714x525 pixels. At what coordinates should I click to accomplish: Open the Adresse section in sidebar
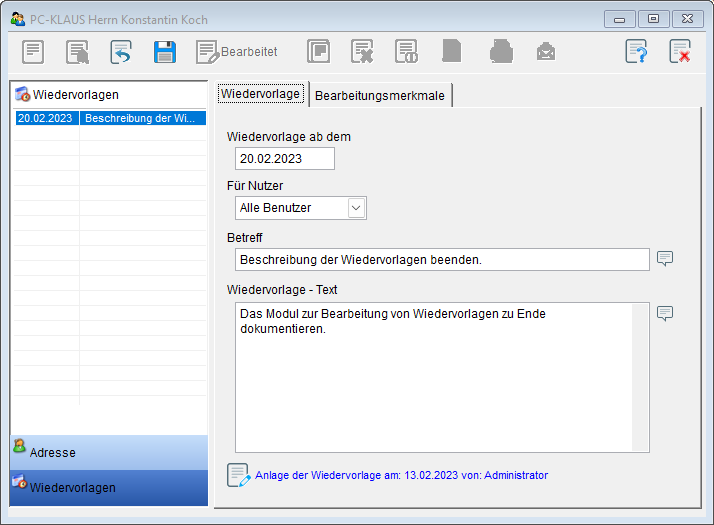tap(108, 452)
